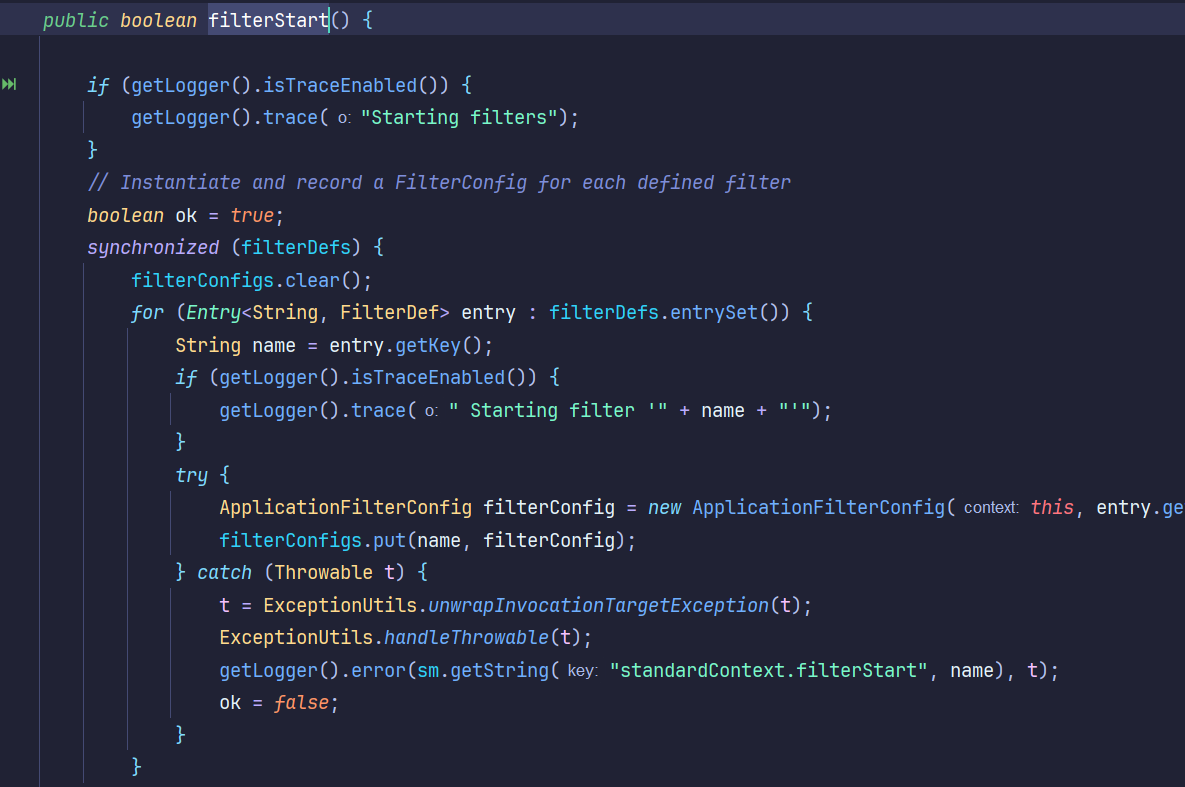Click the if keyword inside the for loop
Screen dimensions: 1185x787
(186, 377)
